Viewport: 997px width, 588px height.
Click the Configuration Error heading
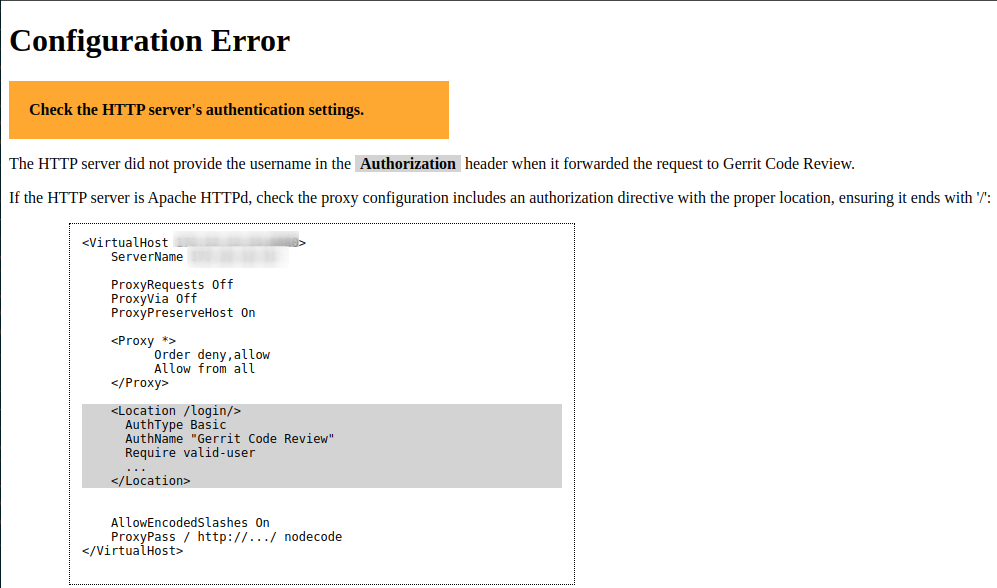pyautogui.click(x=148, y=41)
